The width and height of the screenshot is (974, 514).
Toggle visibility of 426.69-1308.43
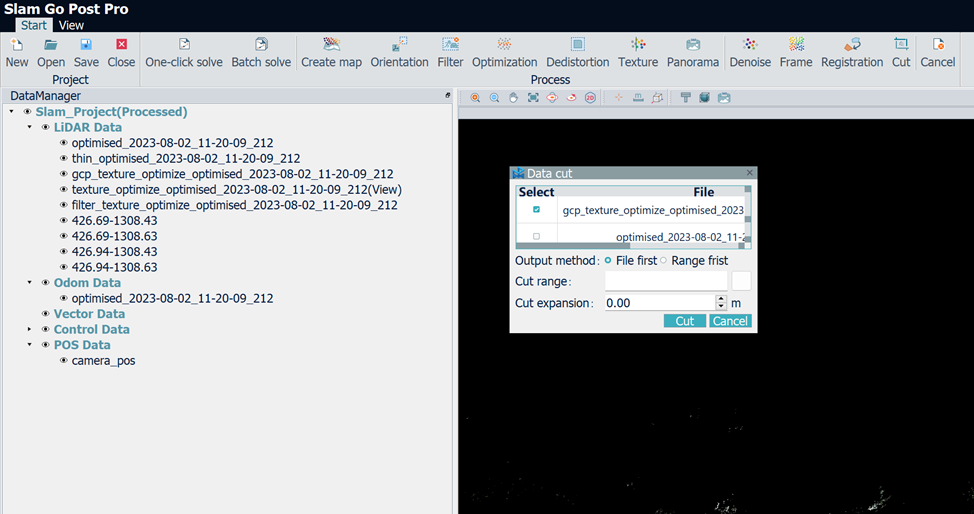tap(63, 221)
